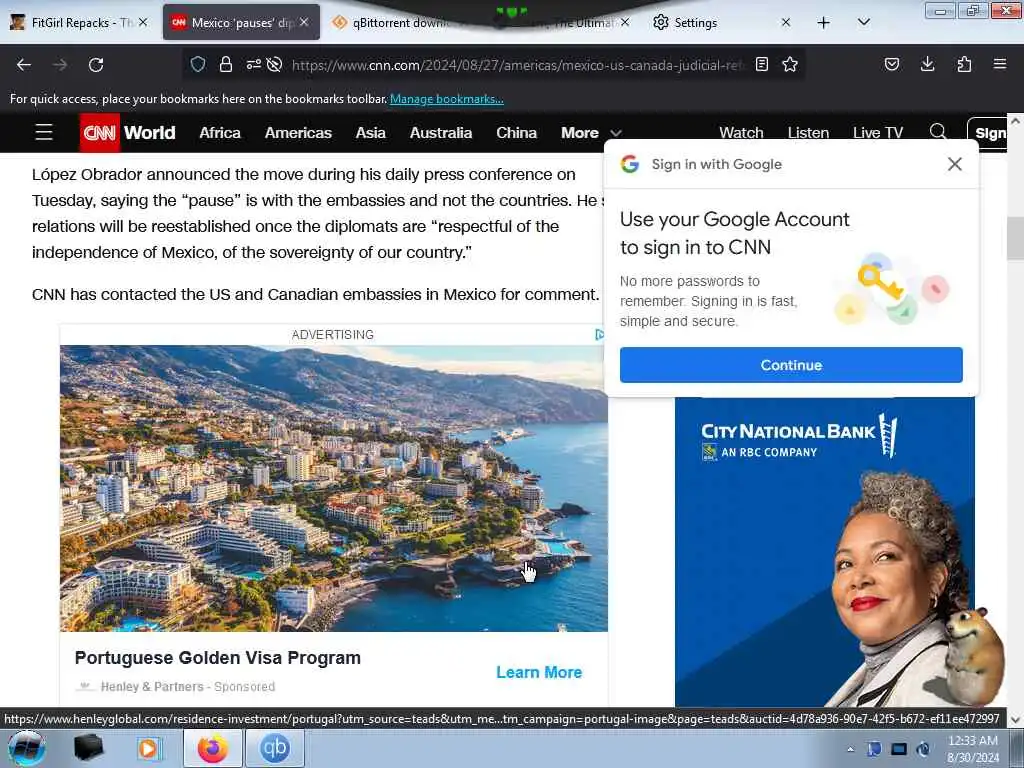Reload the current CNN page
The width and height of the screenshot is (1024, 768).
[96, 65]
